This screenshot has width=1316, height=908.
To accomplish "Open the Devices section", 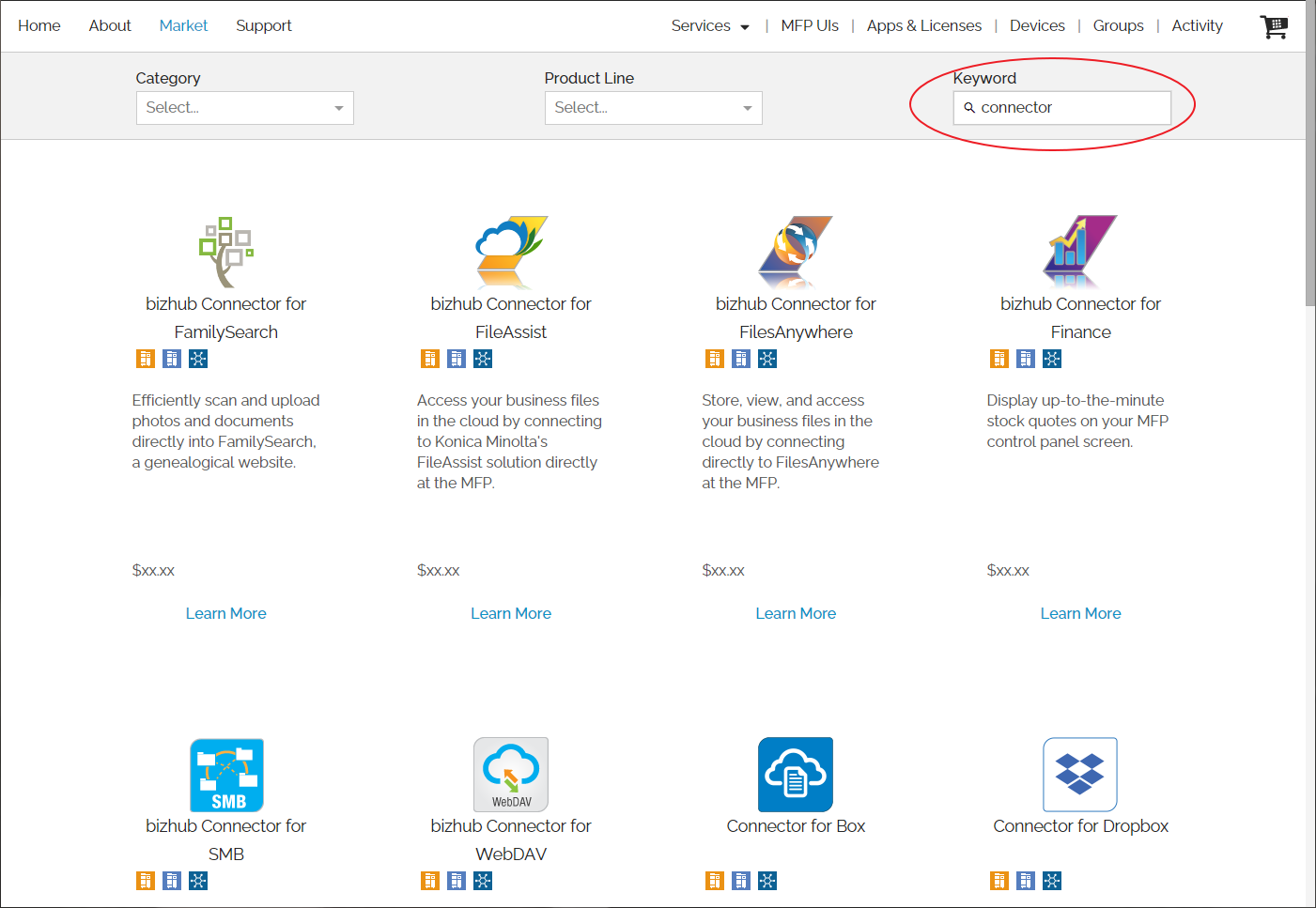I will pyautogui.click(x=1037, y=26).
